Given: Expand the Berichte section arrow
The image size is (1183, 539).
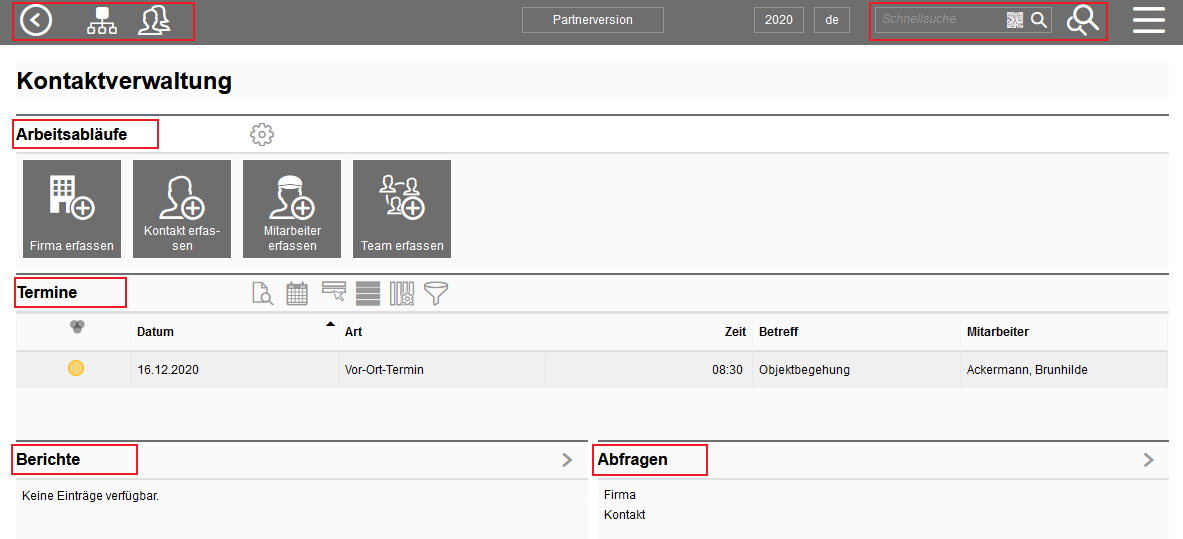Looking at the screenshot, I should [x=567, y=460].
